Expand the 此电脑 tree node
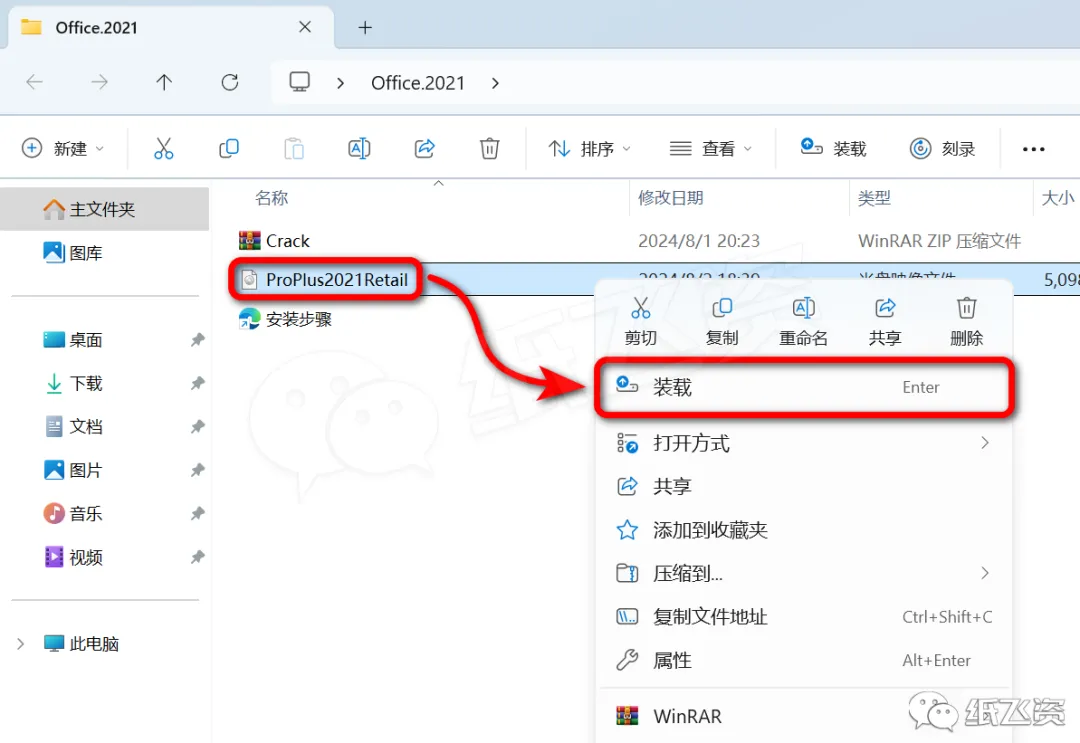1080x743 pixels. 21,643
